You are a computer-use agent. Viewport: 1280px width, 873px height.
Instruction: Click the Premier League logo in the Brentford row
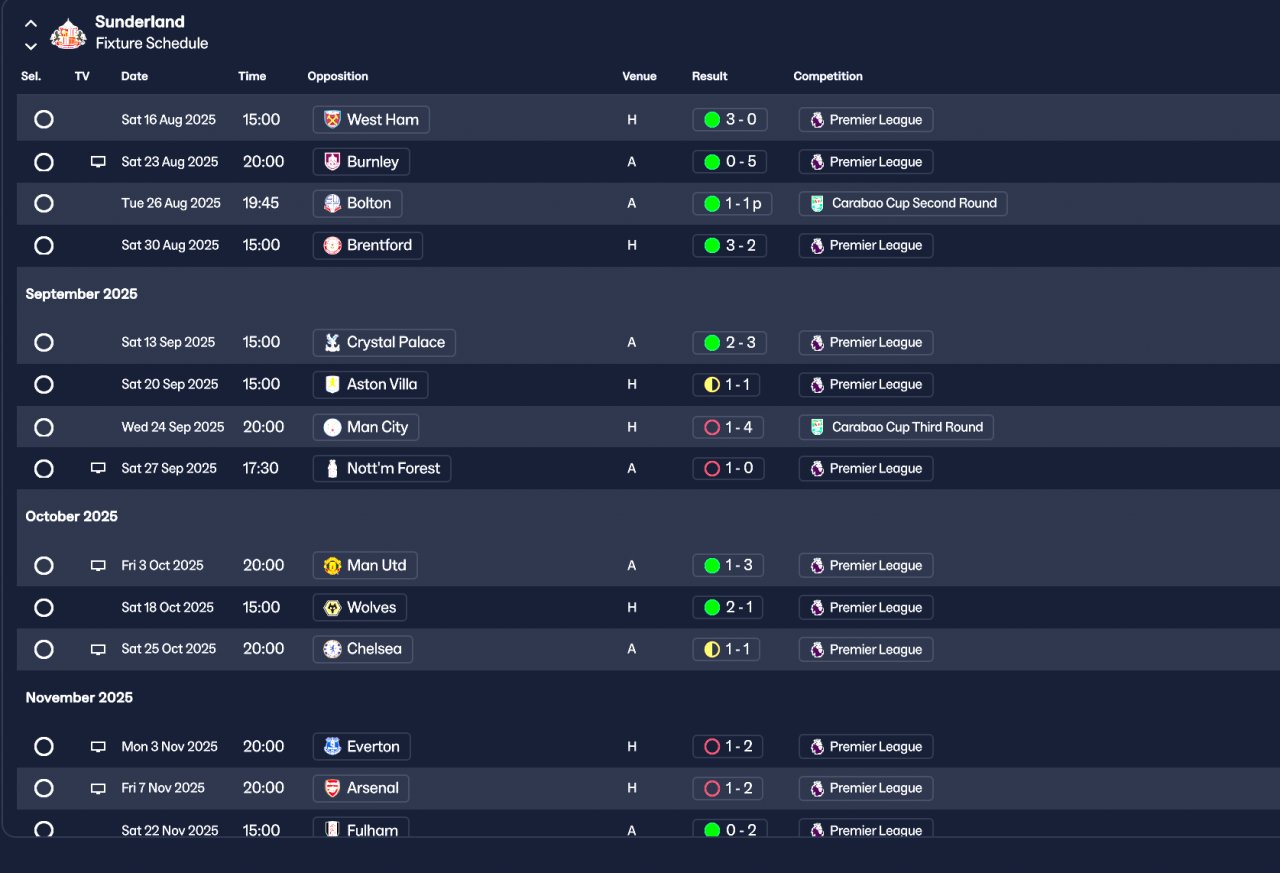pos(817,245)
